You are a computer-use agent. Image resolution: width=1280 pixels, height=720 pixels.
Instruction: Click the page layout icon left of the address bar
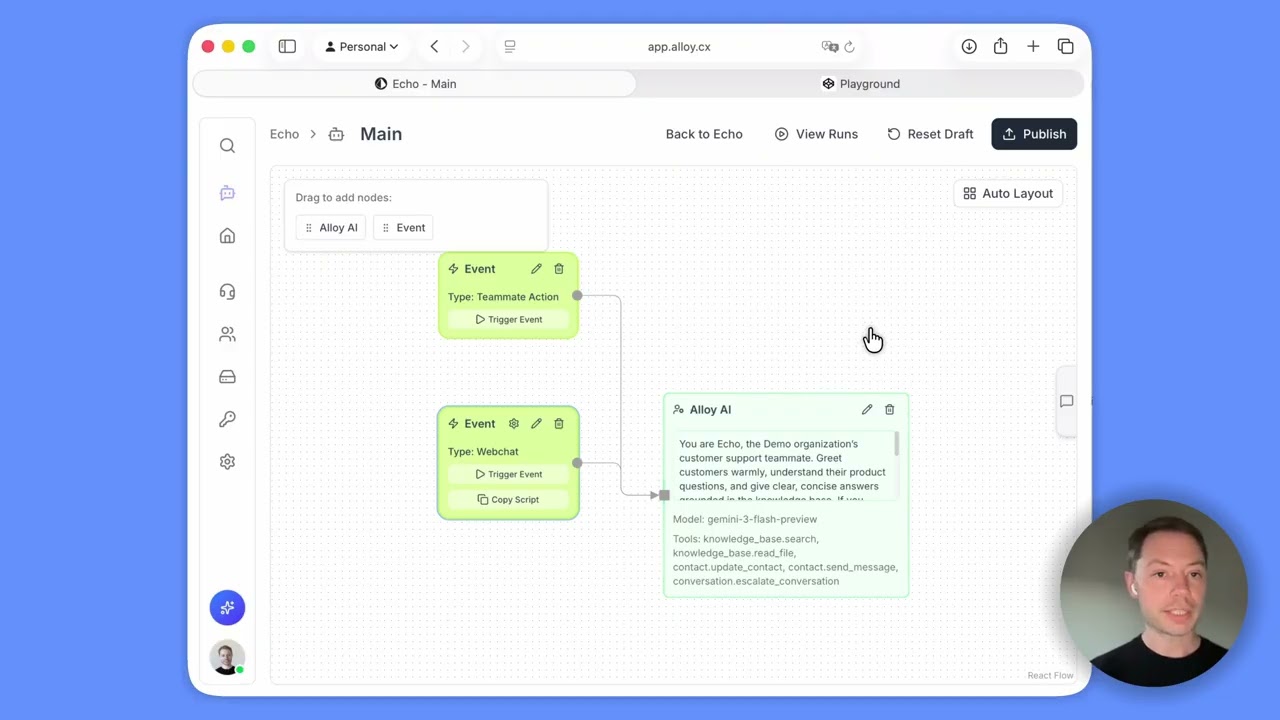pyautogui.click(x=510, y=46)
